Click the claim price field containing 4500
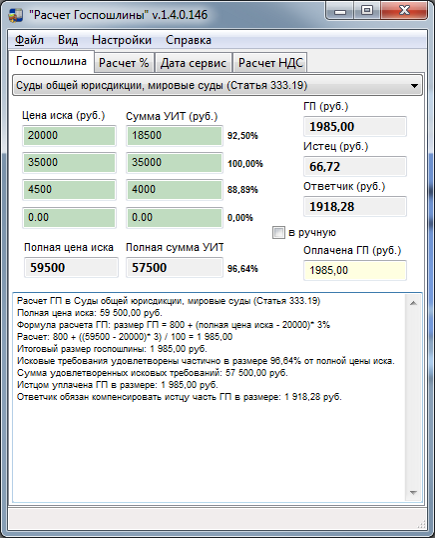The image size is (435, 538). pos(69,190)
